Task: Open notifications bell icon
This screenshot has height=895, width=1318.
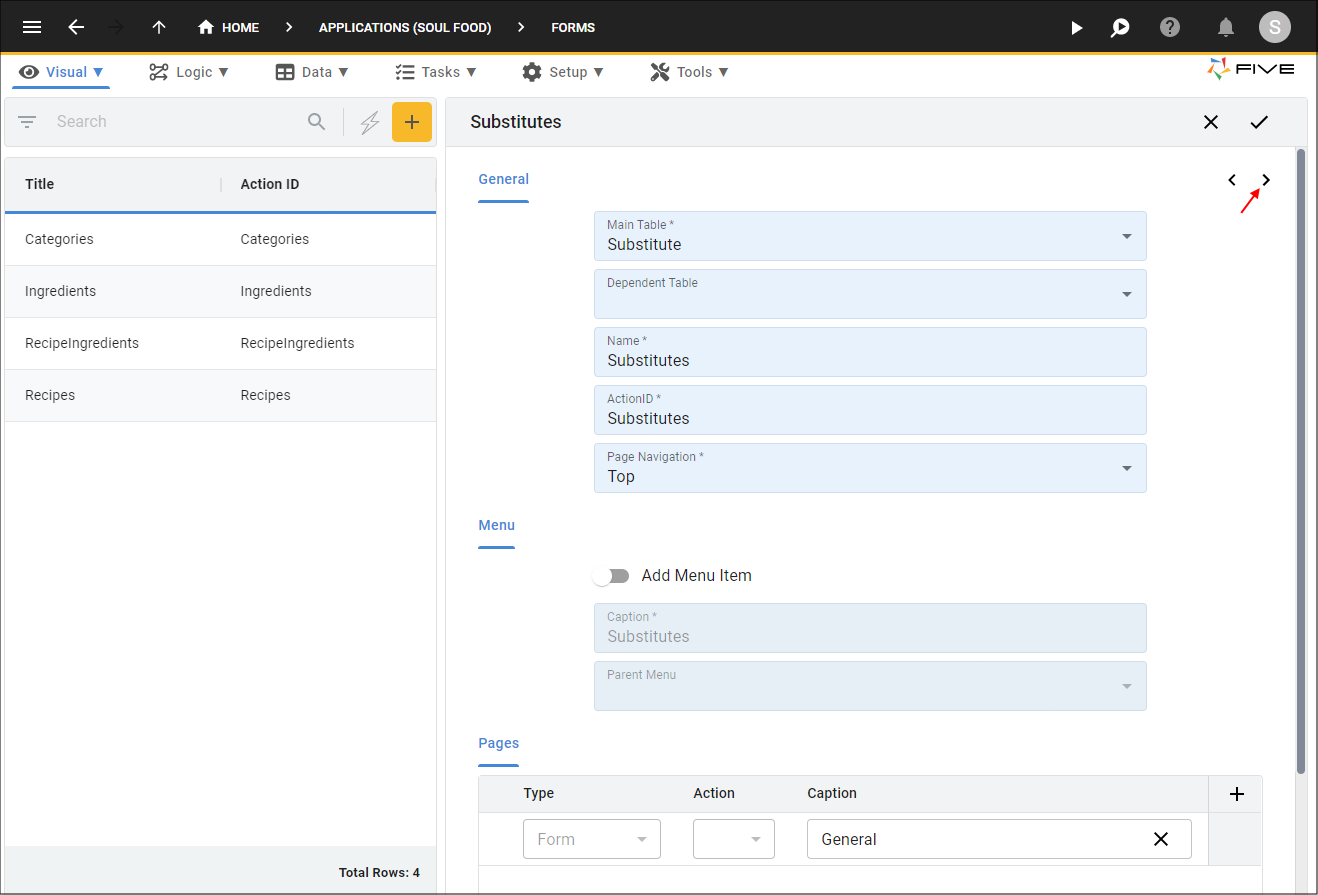Action: [1226, 27]
